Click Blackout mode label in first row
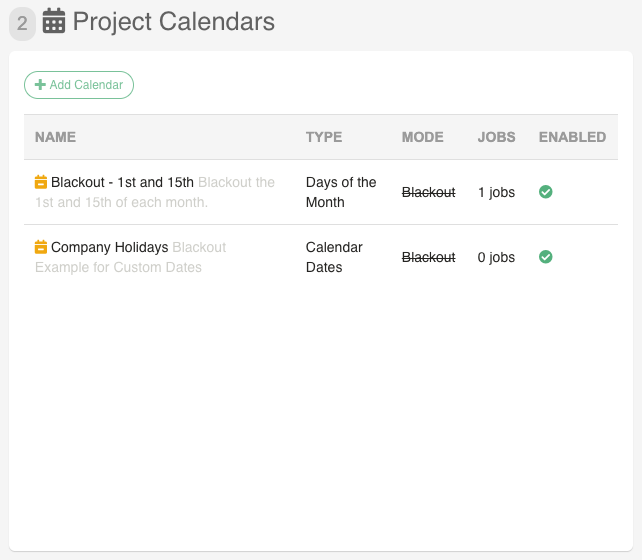This screenshot has height=560, width=642. (428, 192)
